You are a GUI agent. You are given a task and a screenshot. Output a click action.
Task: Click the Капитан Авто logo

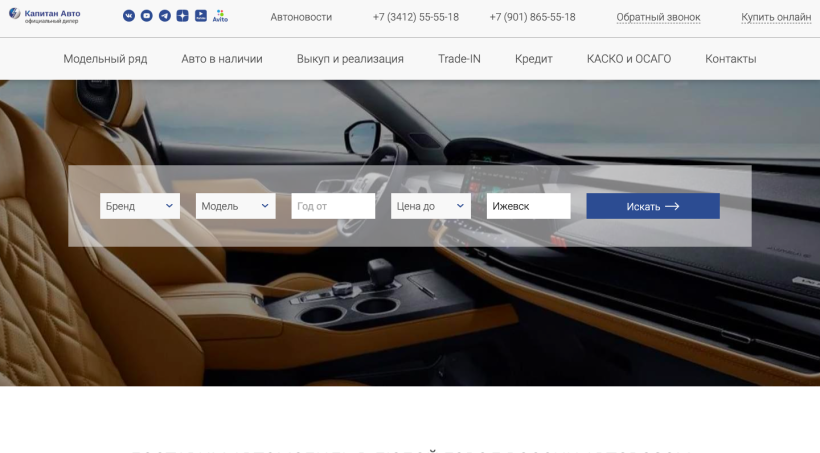(x=45, y=16)
